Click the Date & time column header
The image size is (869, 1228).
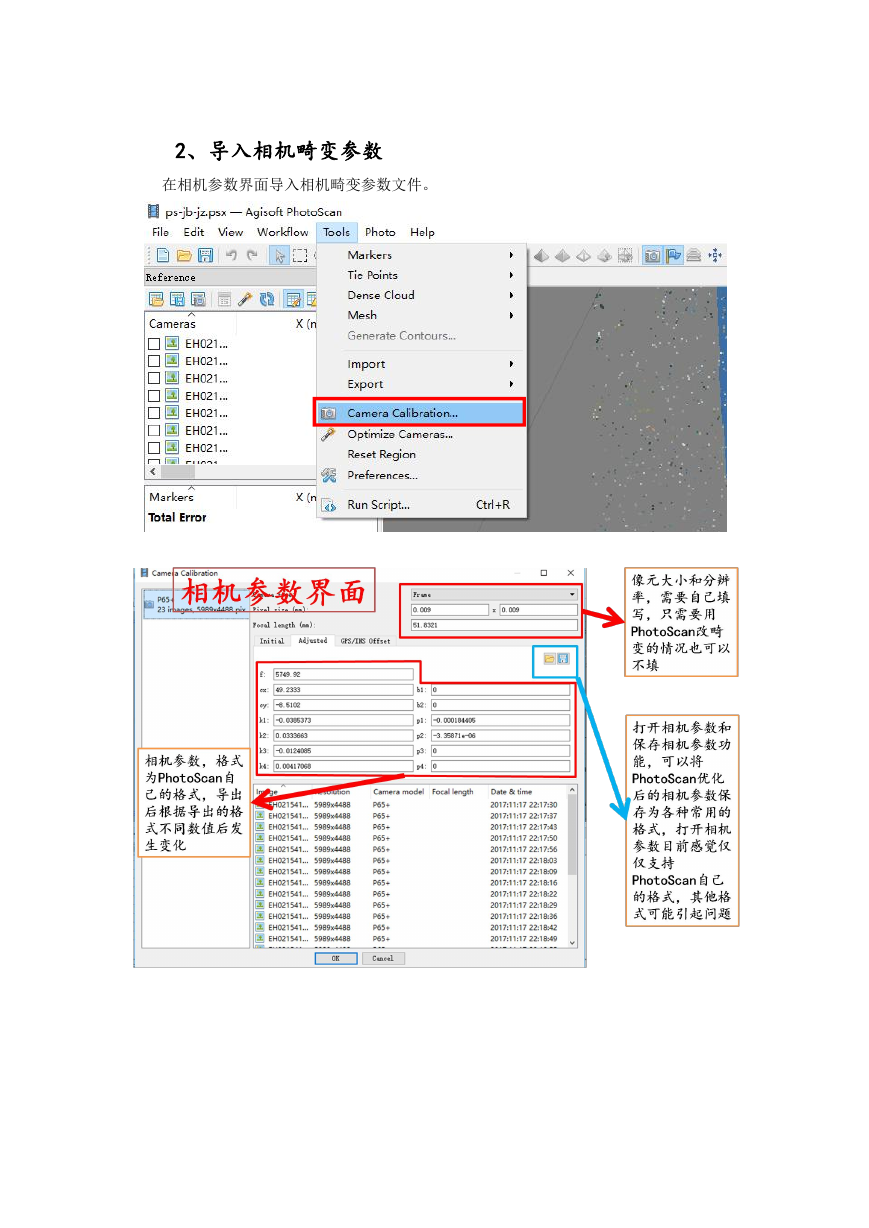(511, 792)
